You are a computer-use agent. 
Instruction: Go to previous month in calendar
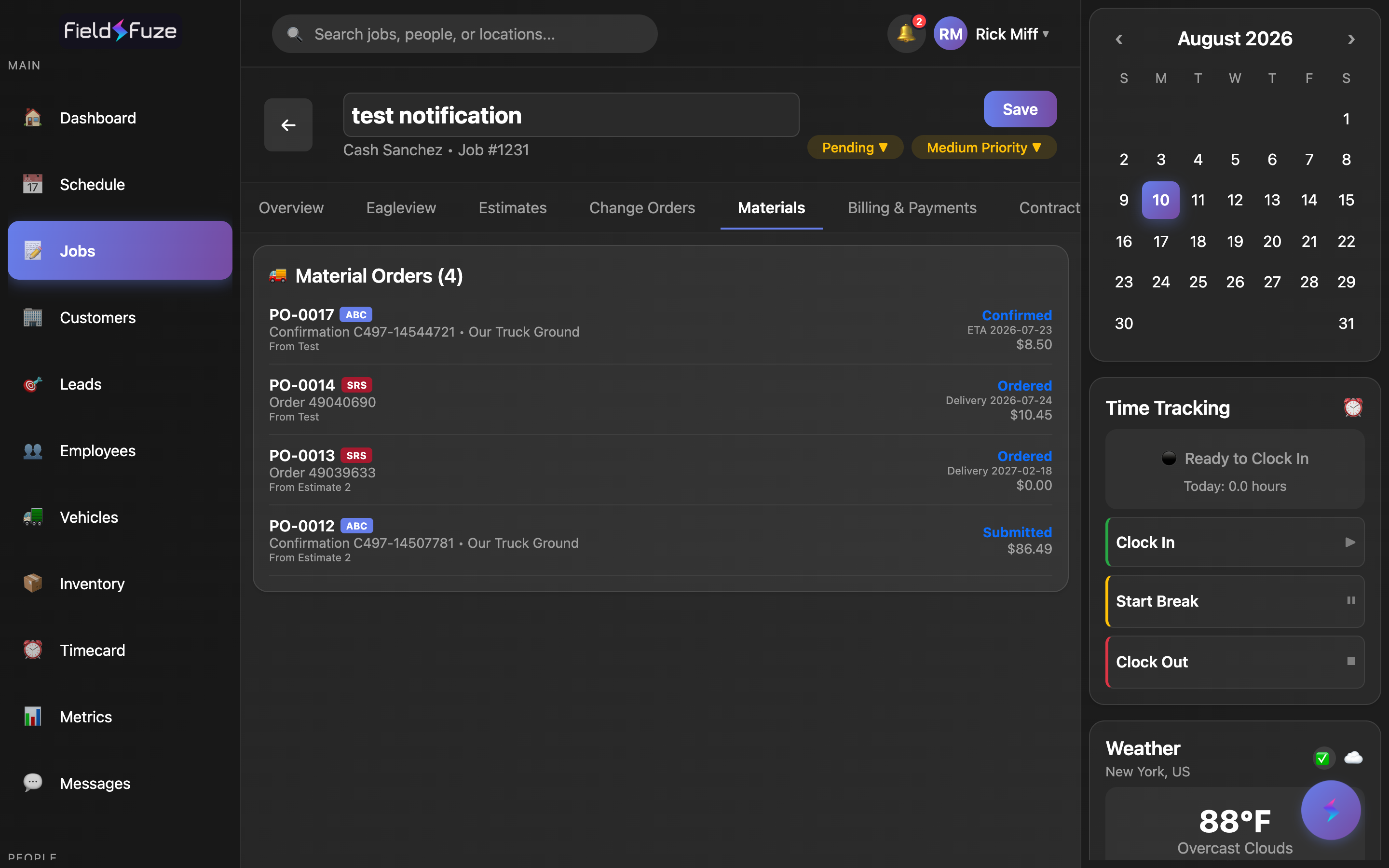pyautogui.click(x=1118, y=39)
